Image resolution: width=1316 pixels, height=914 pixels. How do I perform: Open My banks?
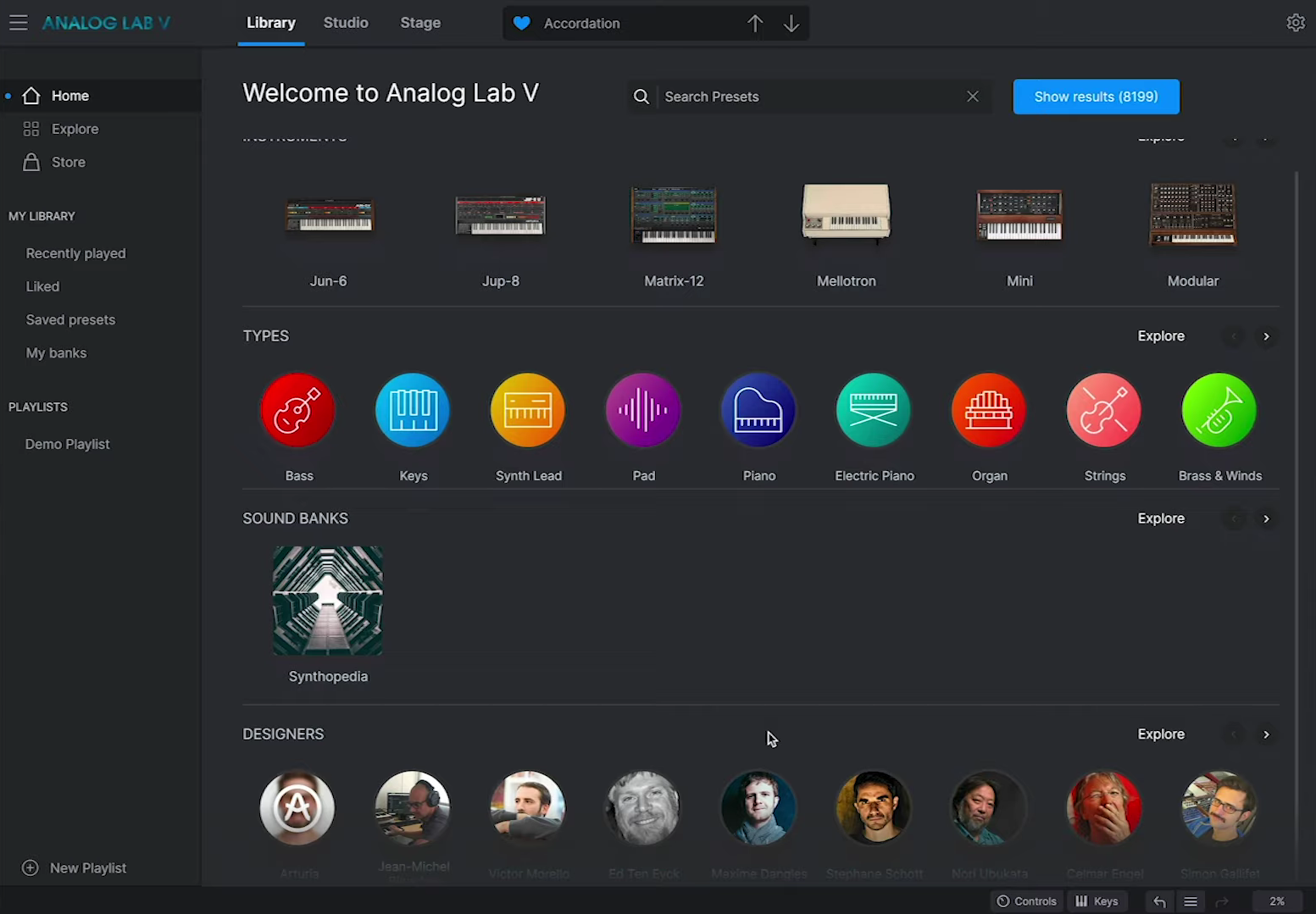pos(56,352)
